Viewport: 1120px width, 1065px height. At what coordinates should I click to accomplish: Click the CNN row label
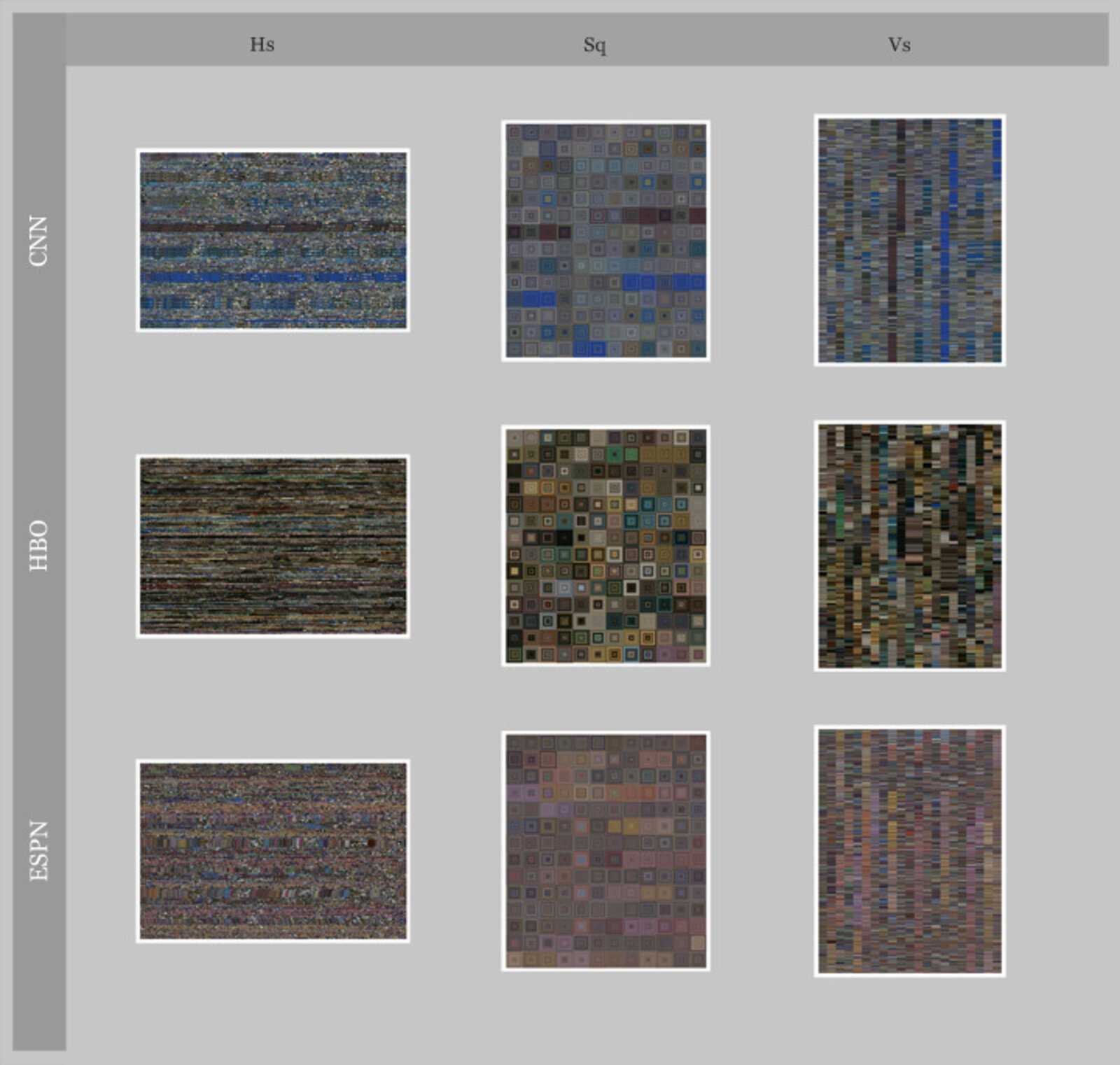(39, 241)
